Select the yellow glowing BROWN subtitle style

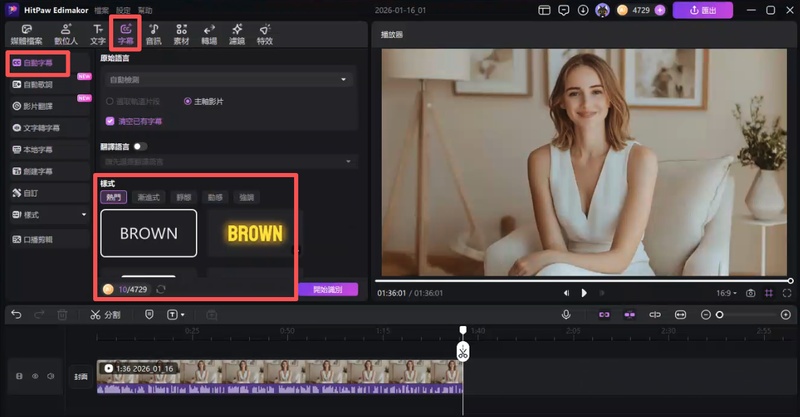click(x=255, y=233)
